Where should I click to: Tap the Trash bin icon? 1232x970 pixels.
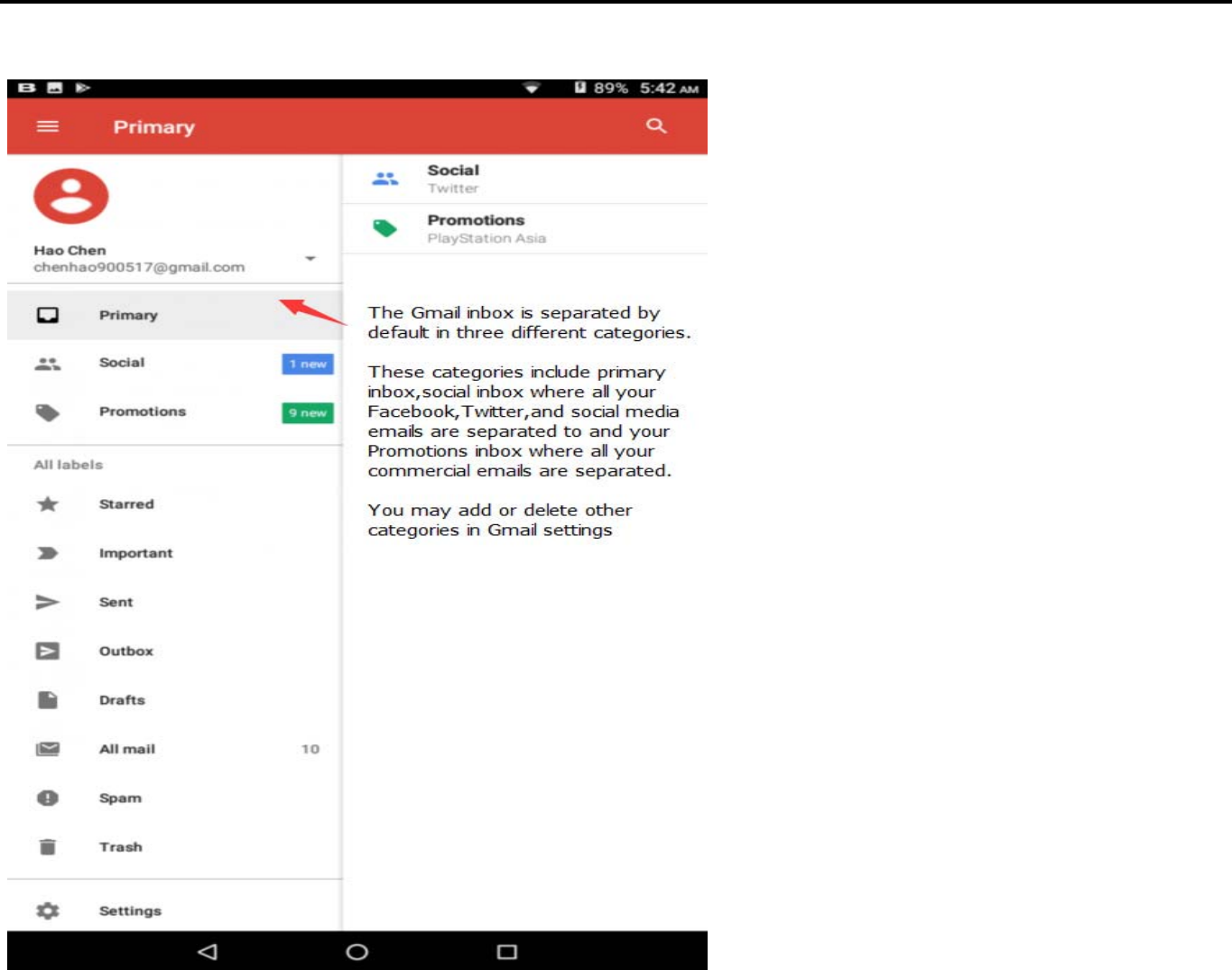[x=48, y=846]
